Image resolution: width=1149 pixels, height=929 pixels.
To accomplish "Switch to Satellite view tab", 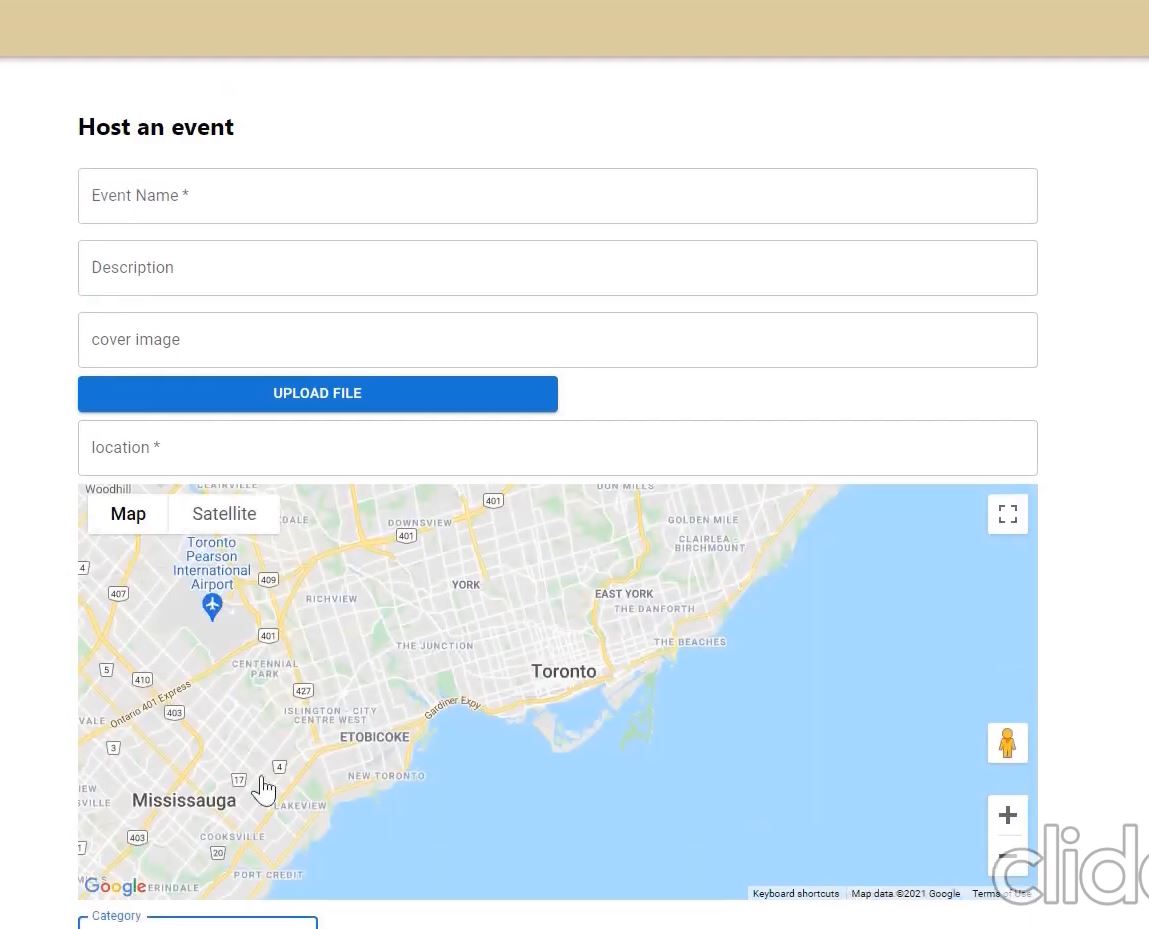I will pos(224,514).
